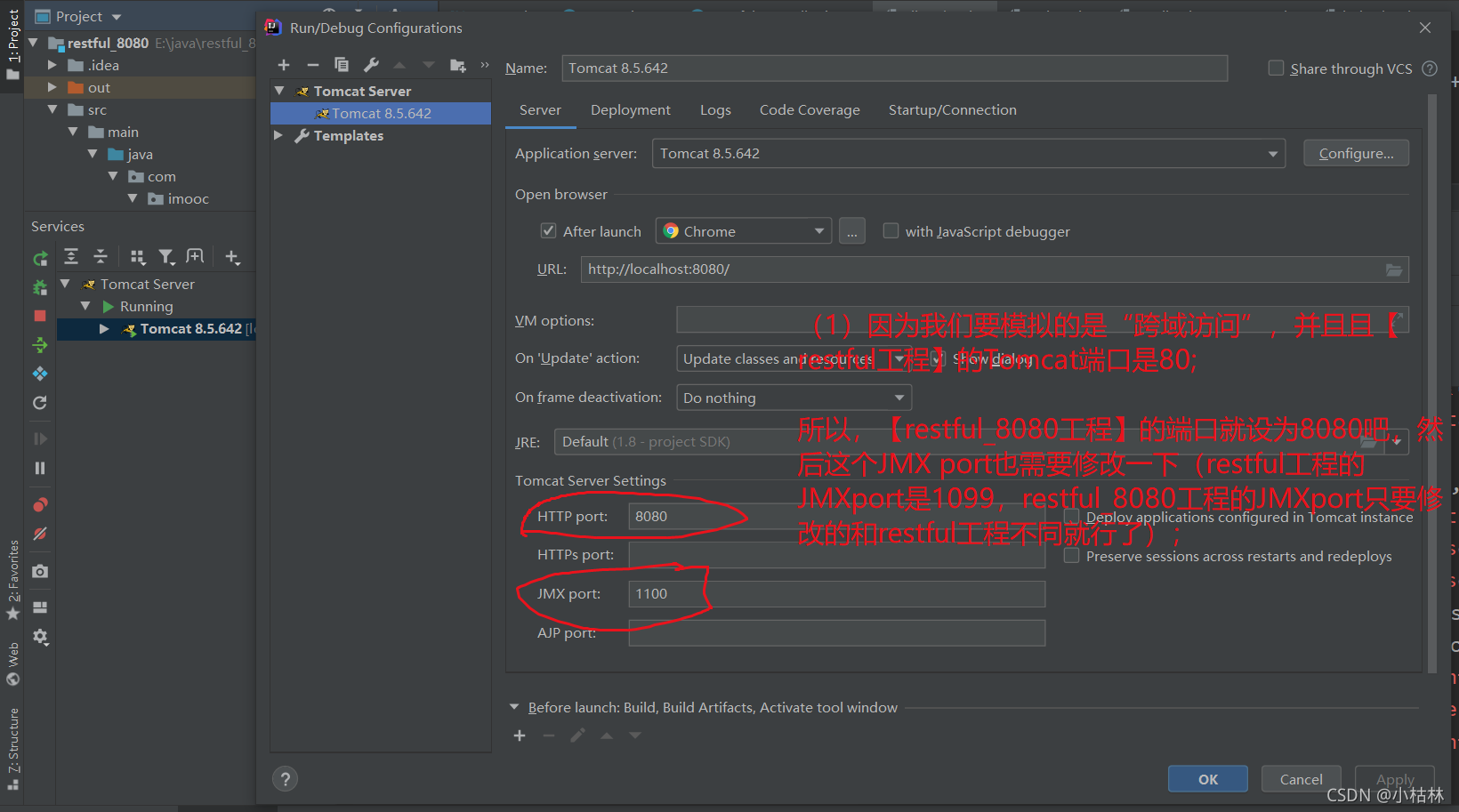
Task: Open Structure tool window tab
Action: (12, 749)
